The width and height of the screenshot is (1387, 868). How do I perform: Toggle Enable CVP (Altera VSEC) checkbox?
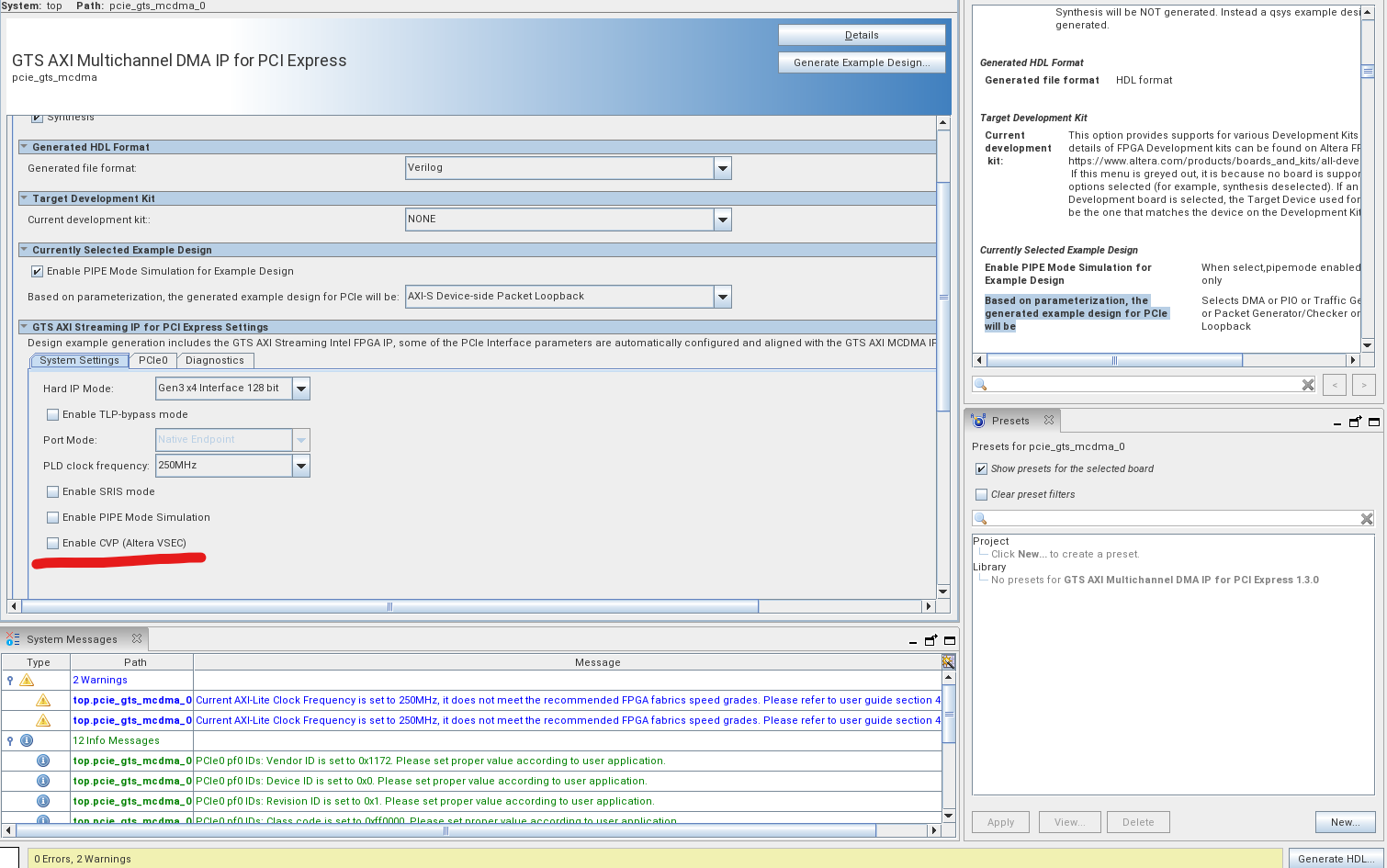pos(53,543)
